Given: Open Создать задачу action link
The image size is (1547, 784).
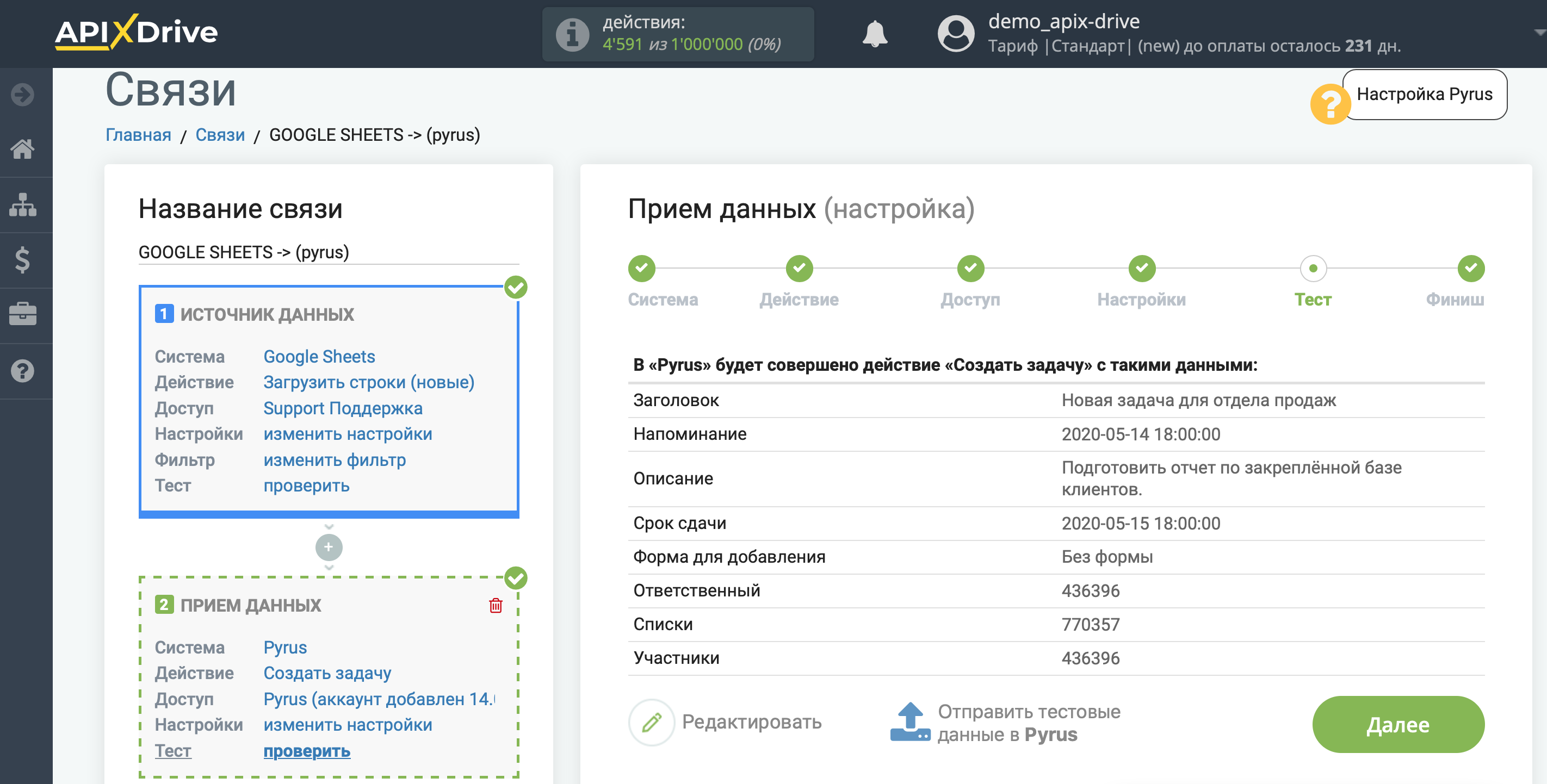Looking at the screenshot, I should pyautogui.click(x=327, y=674).
